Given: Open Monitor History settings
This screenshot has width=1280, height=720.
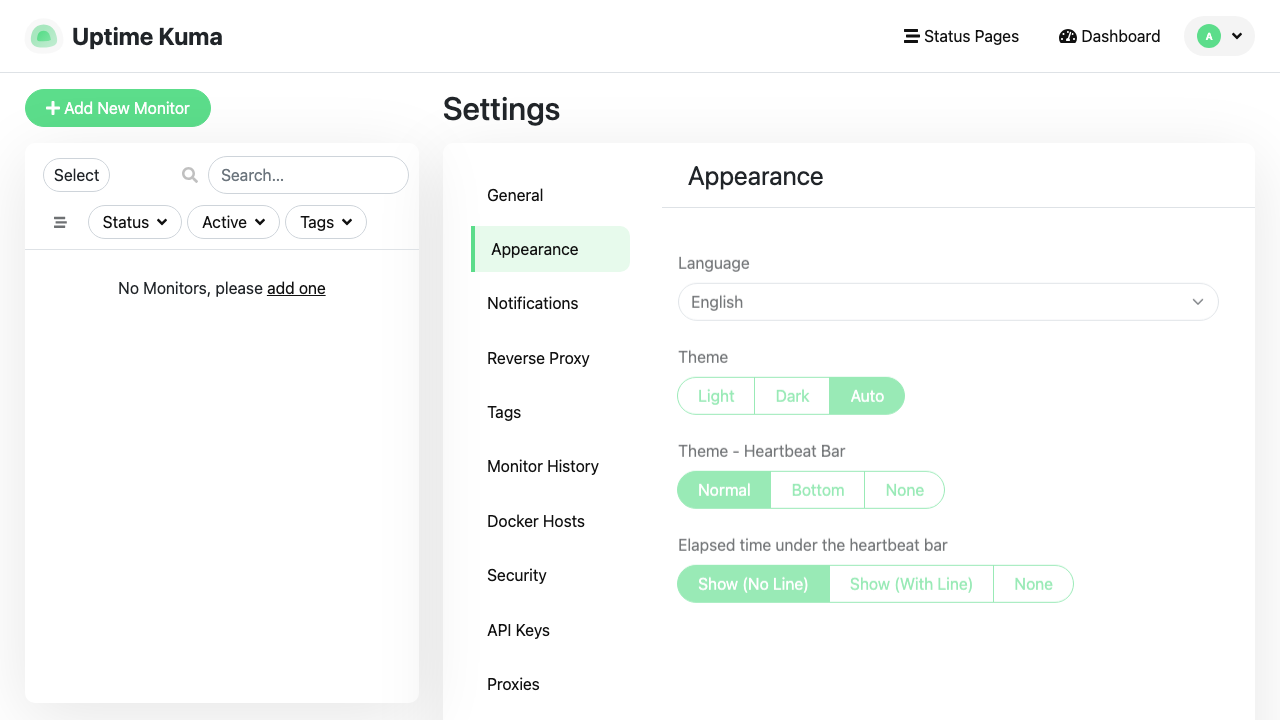Looking at the screenshot, I should click(x=551, y=466).
